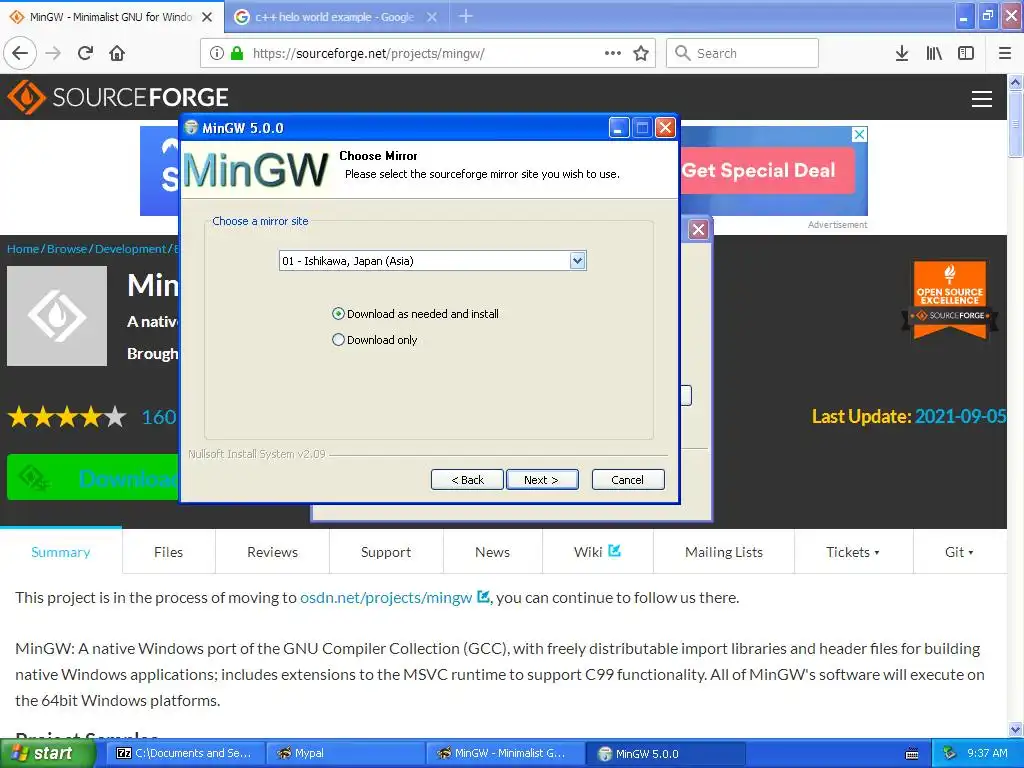Open the downloads panel arrow icon
The width and height of the screenshot is (1024, 768).
(901, 54)
